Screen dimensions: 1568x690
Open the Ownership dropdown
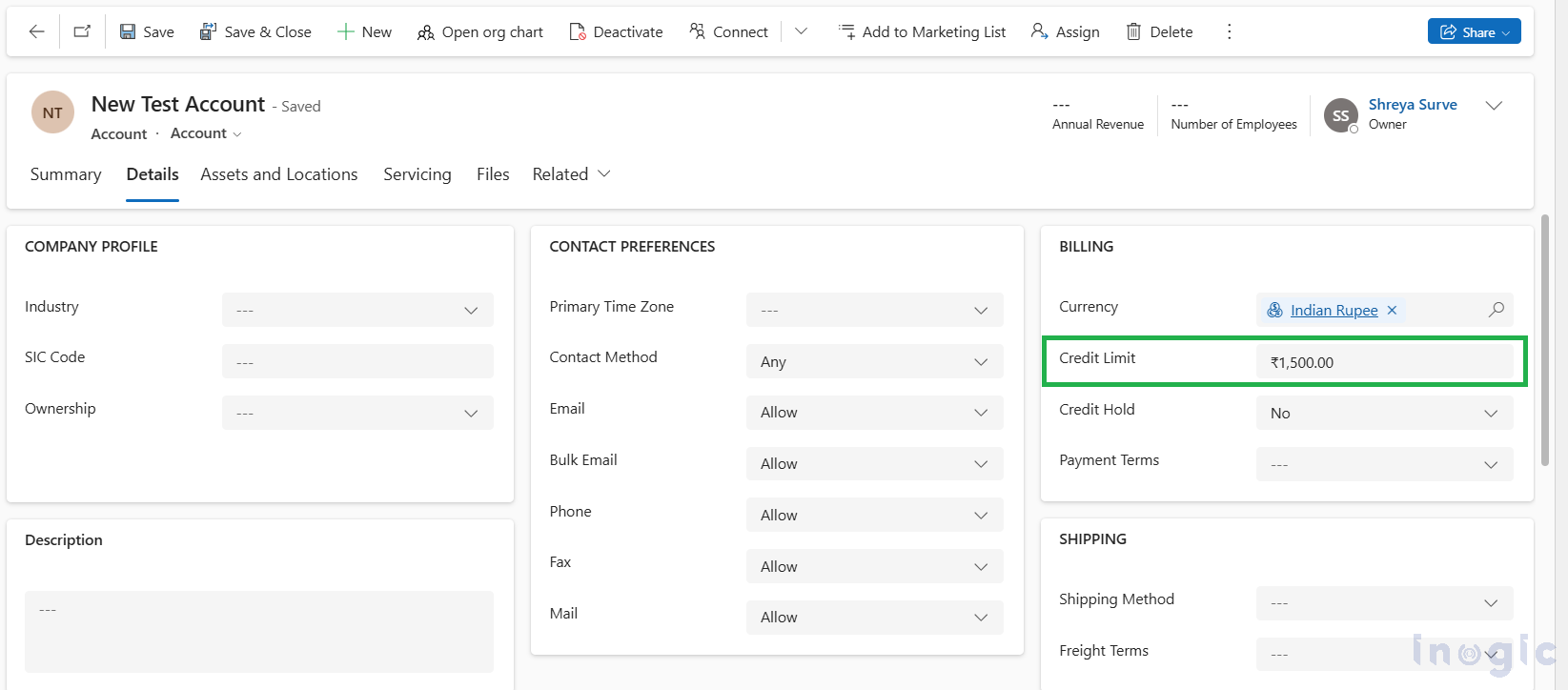[x=357, y=413]
